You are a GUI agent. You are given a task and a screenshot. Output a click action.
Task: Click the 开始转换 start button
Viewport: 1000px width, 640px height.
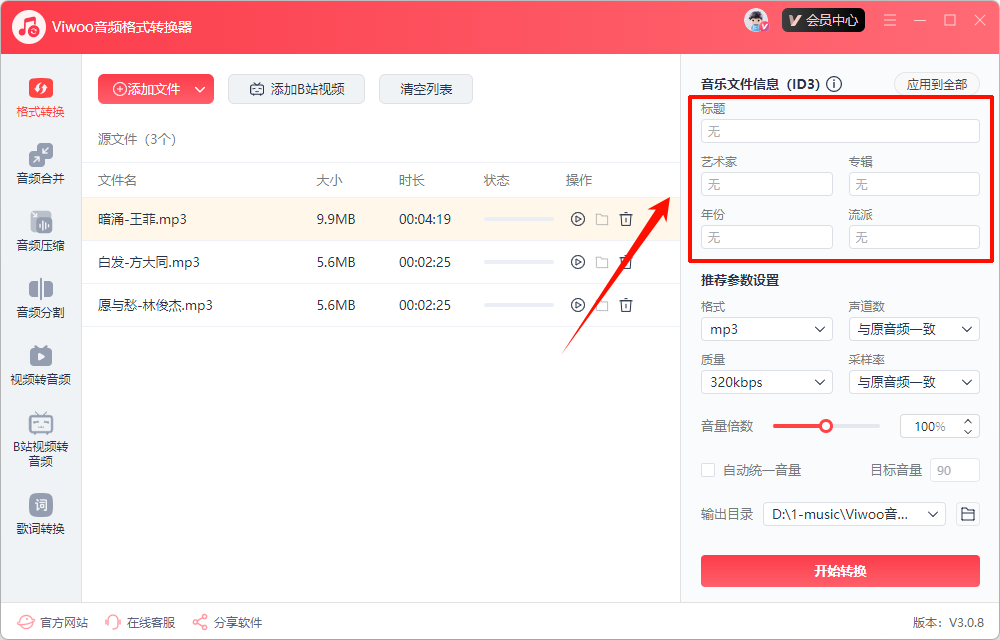840,571
